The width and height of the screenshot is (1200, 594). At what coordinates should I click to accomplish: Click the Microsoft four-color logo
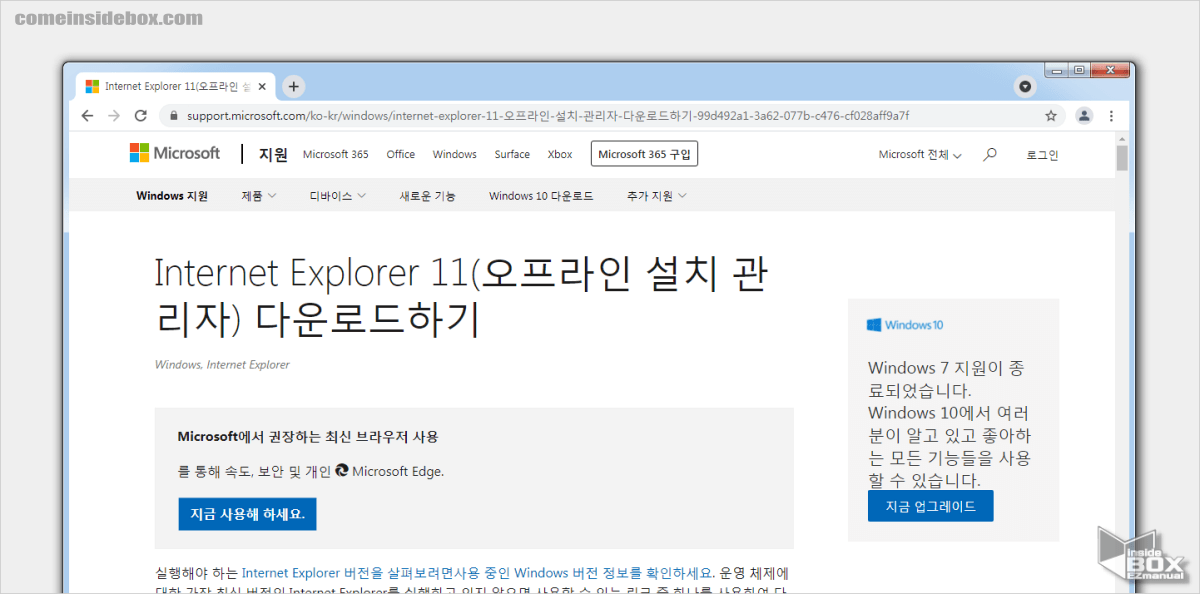(137, 152)
